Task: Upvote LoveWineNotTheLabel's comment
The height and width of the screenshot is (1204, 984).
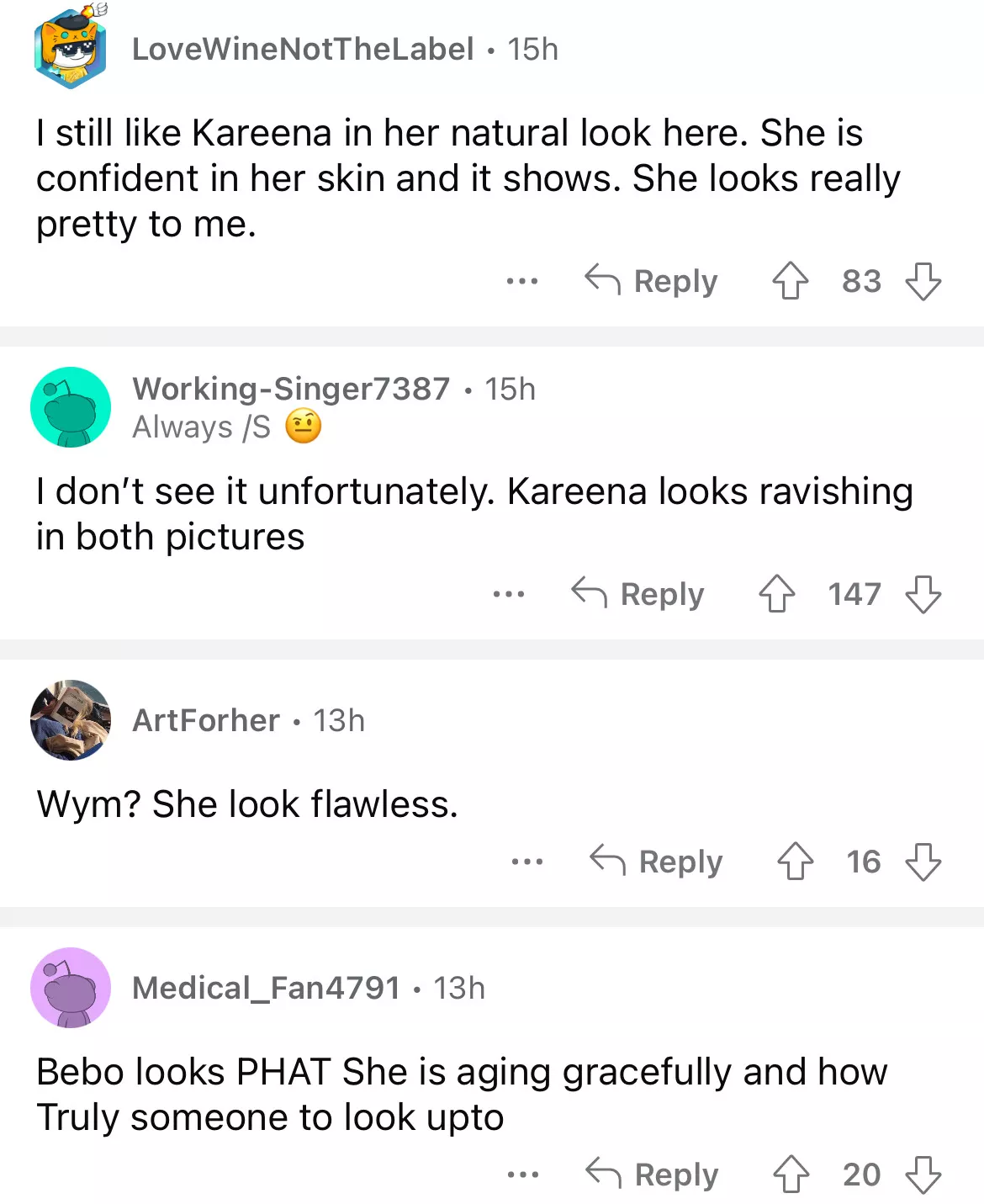Action: (x=790, y=281)
